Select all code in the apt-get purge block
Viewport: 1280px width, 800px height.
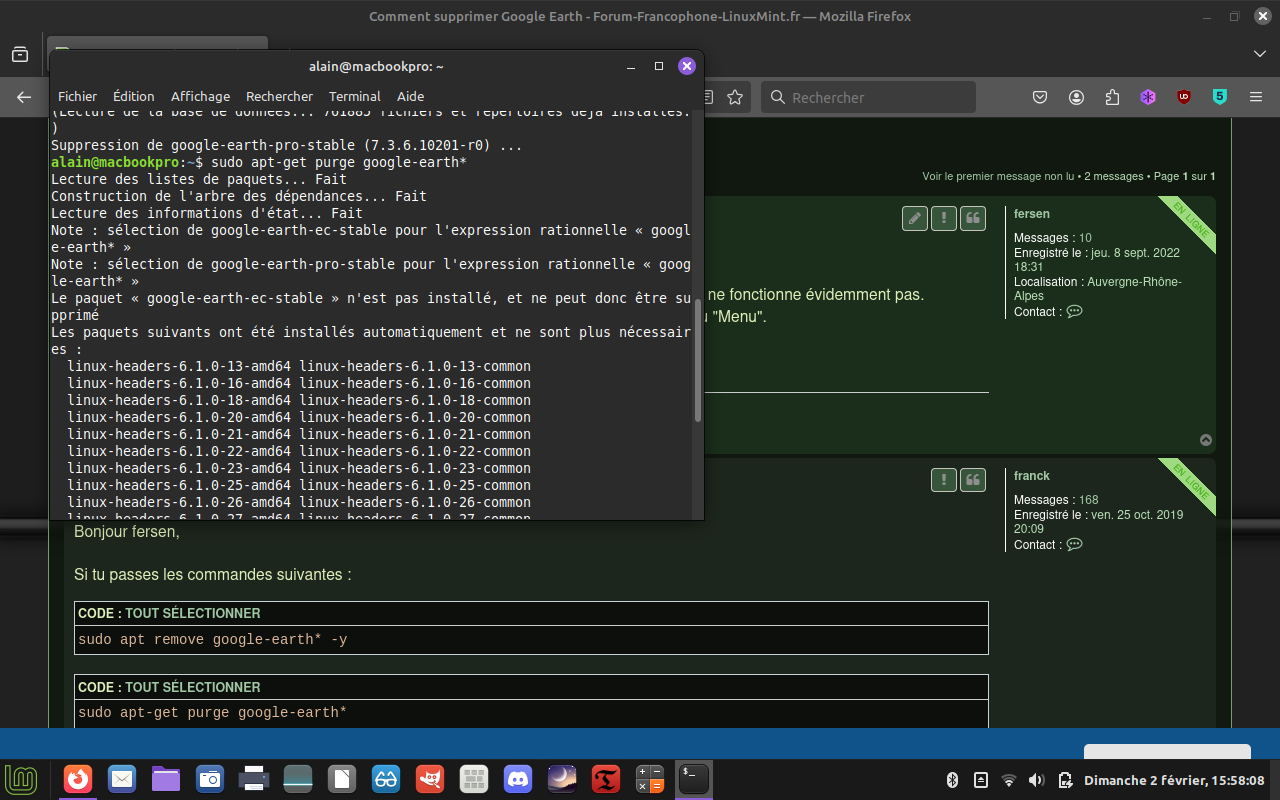click(193, 687)
